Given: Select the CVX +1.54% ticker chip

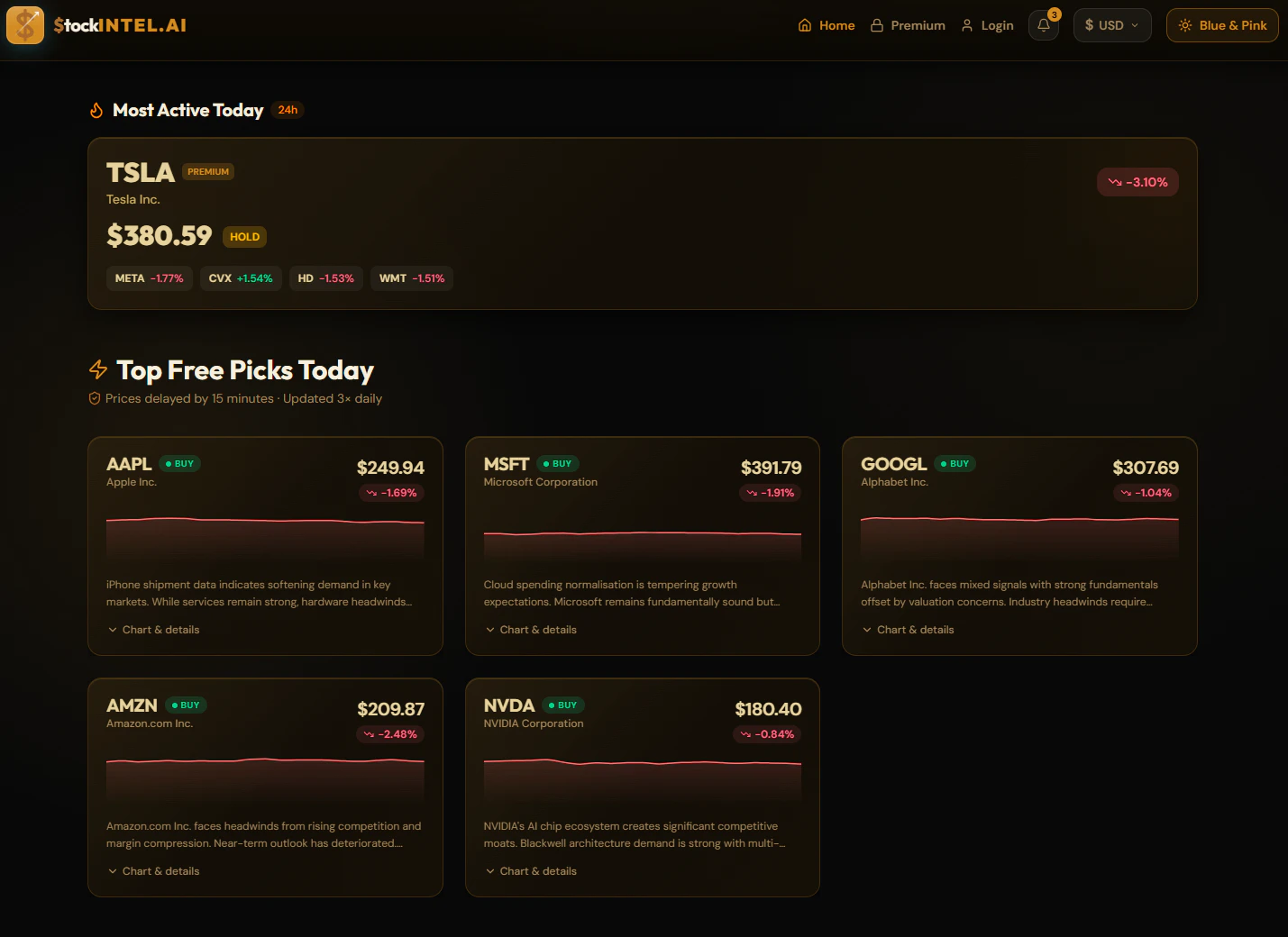Looking at the screenshot, I should click(241, 278).
